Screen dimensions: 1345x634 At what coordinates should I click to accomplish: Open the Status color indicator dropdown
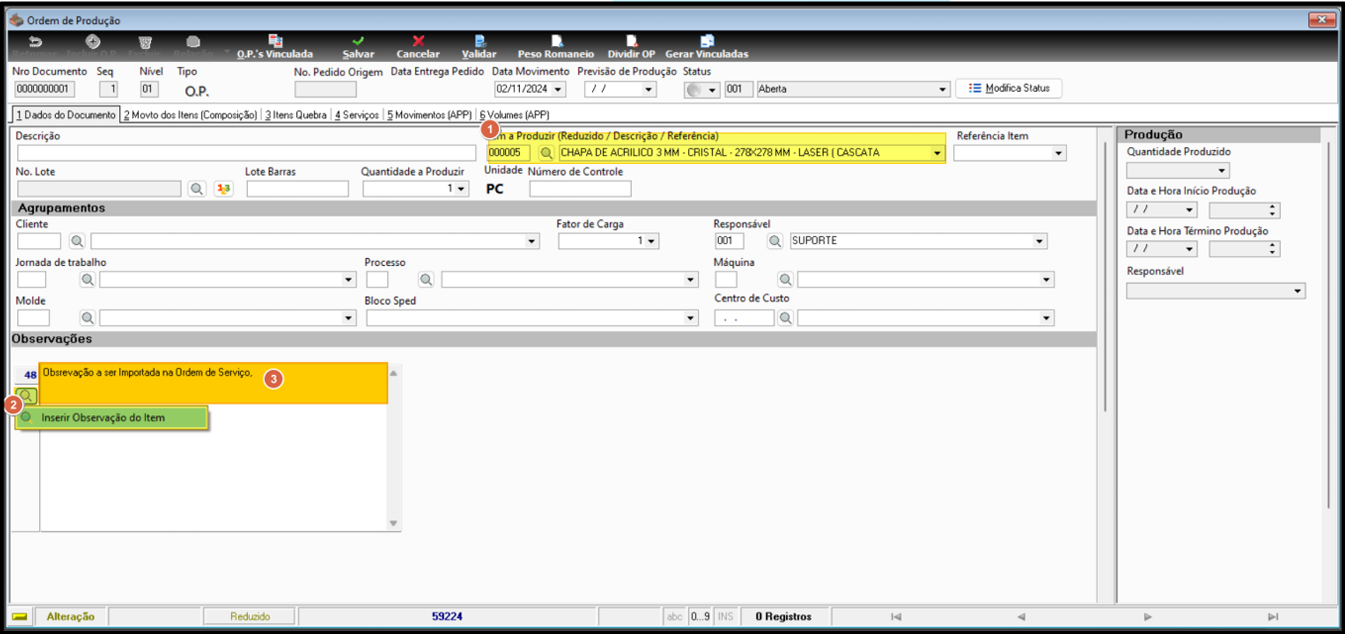[713, 90]
